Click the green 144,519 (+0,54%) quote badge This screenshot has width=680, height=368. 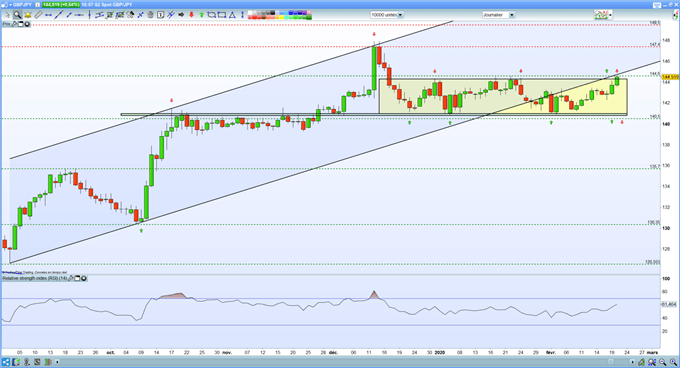[61, 5]
